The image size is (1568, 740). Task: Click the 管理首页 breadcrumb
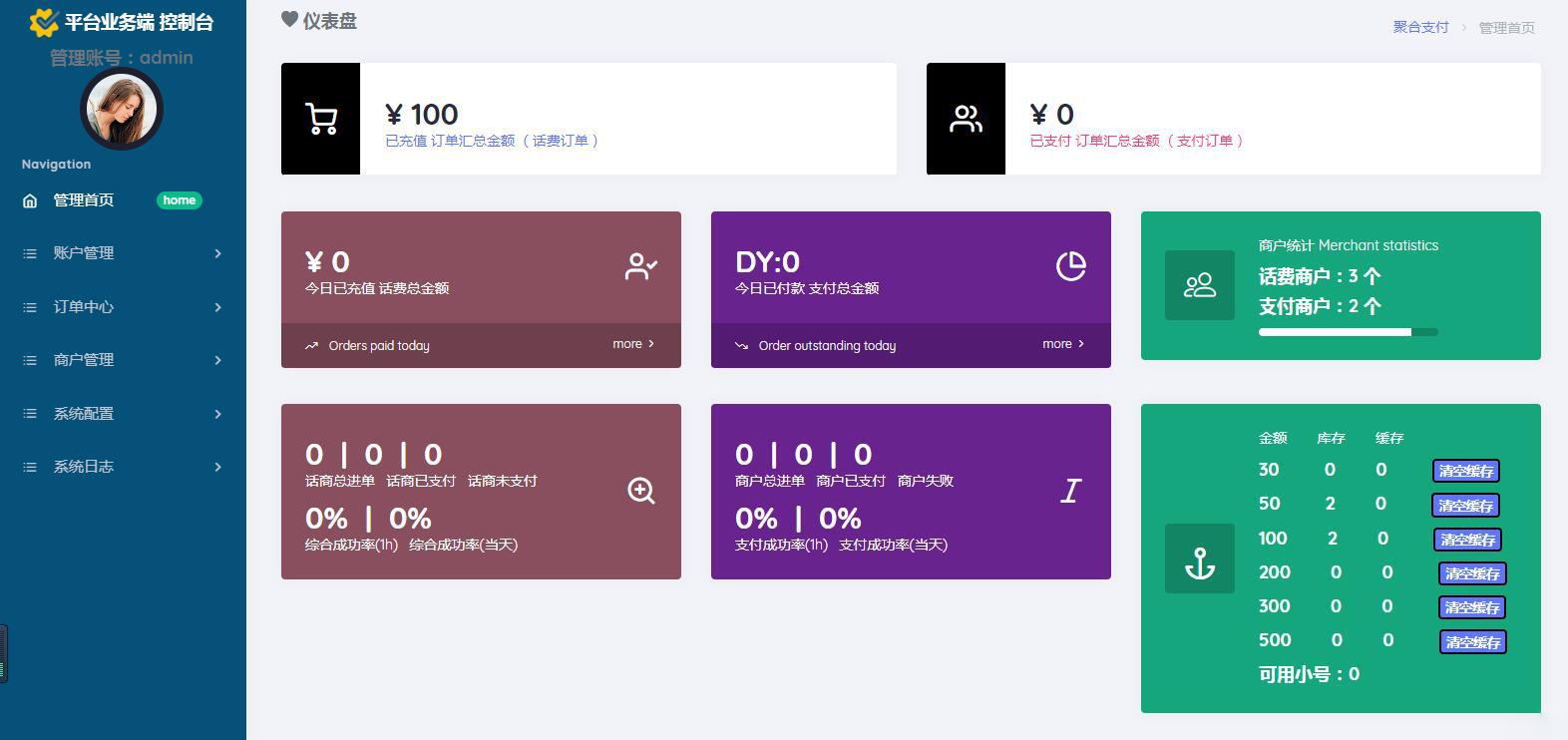[x=1506, y=28]
